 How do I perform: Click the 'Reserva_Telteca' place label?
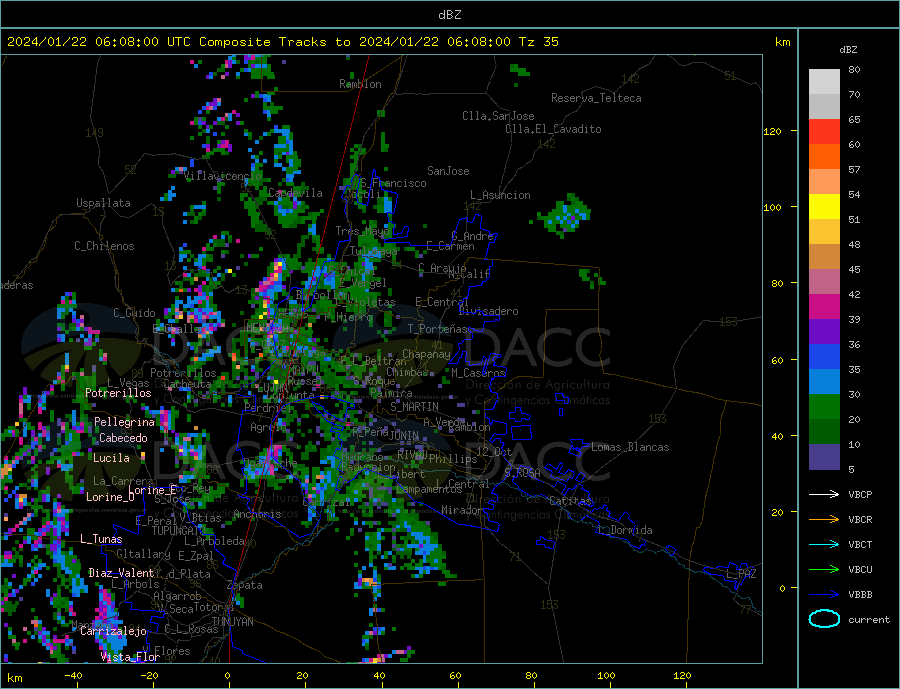[596, 98]
